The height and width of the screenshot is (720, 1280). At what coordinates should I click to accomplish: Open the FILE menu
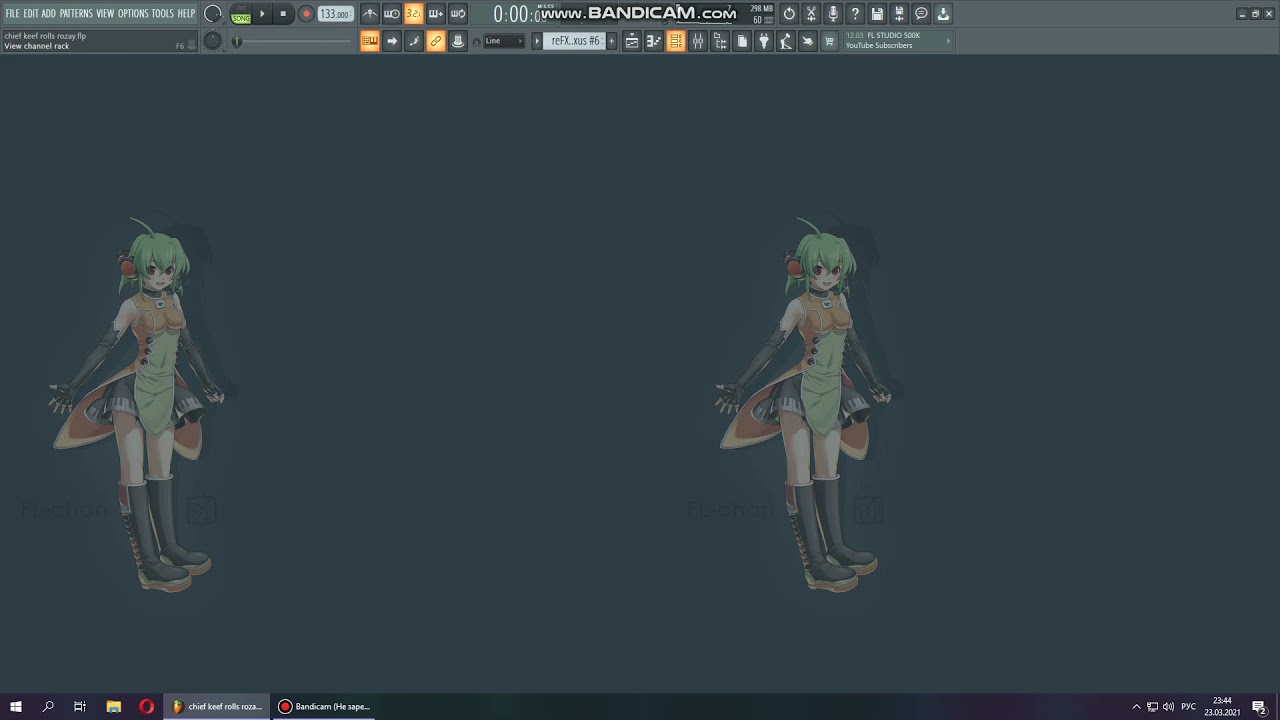point(12,14)
